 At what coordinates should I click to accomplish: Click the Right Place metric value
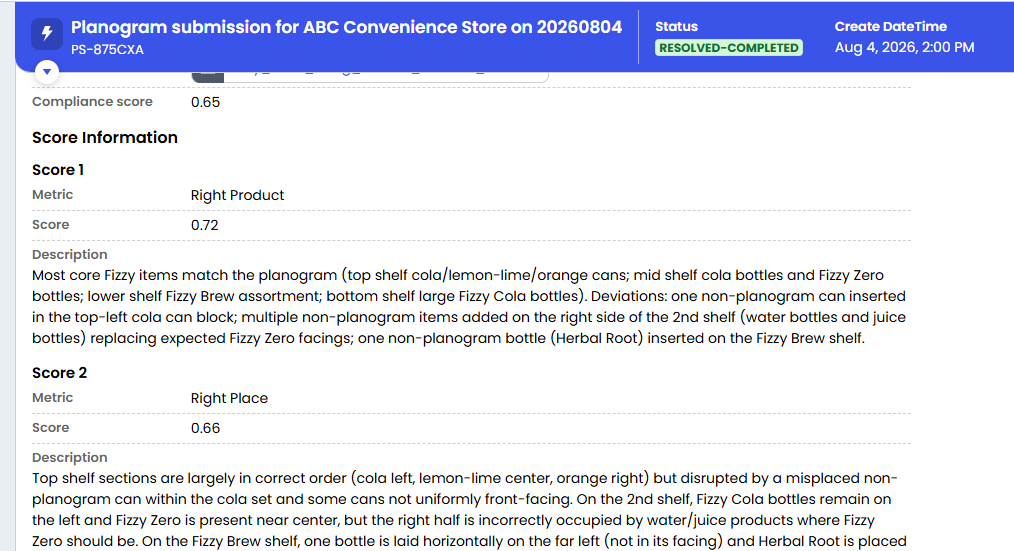click(x=229, y=398)
